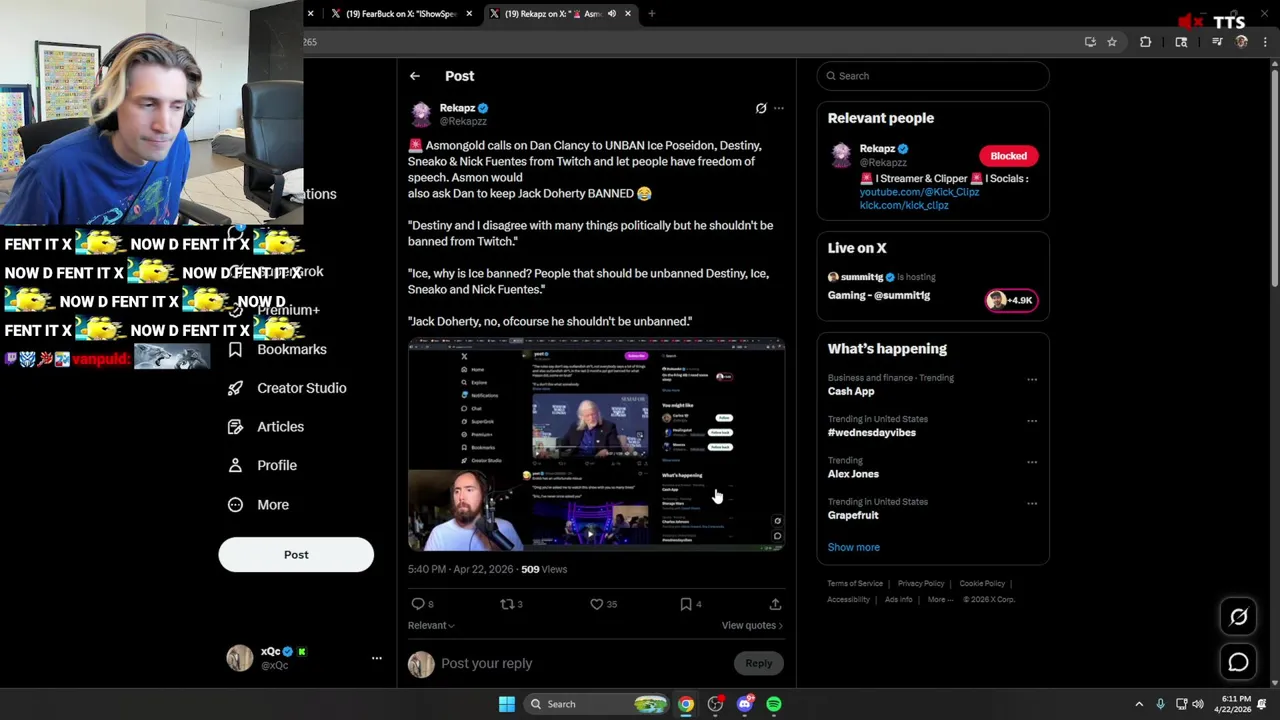Bookmark this page with the star icon
Screen dimensions: 1280x720
[1112, 42]
